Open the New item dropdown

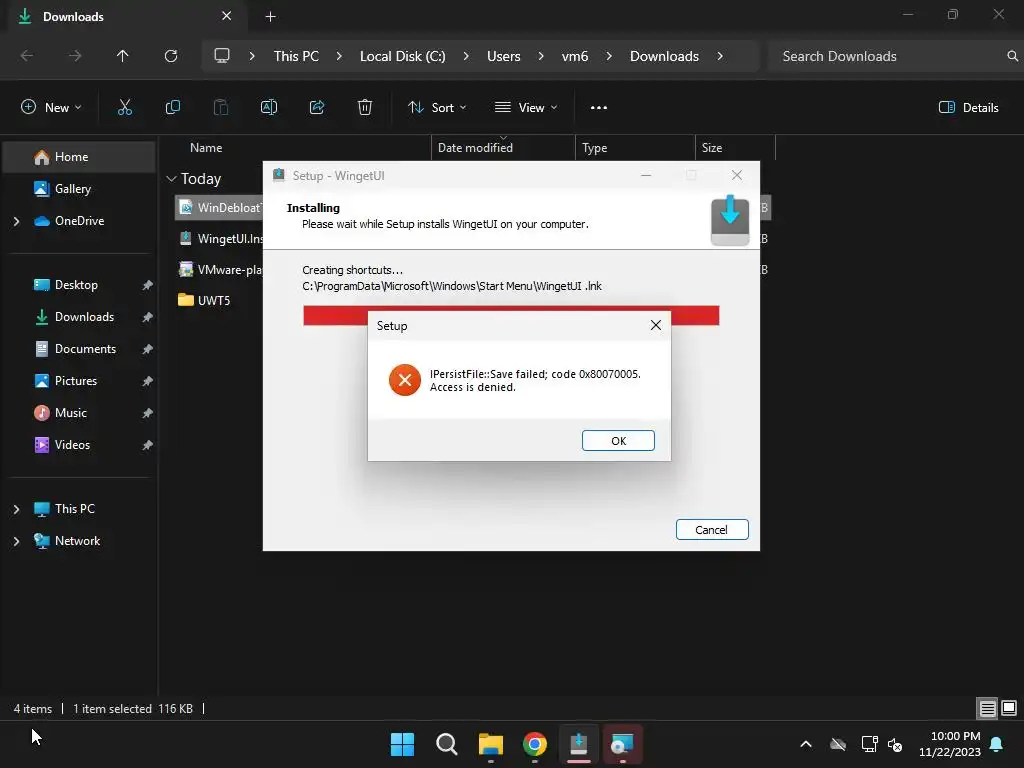51,107
